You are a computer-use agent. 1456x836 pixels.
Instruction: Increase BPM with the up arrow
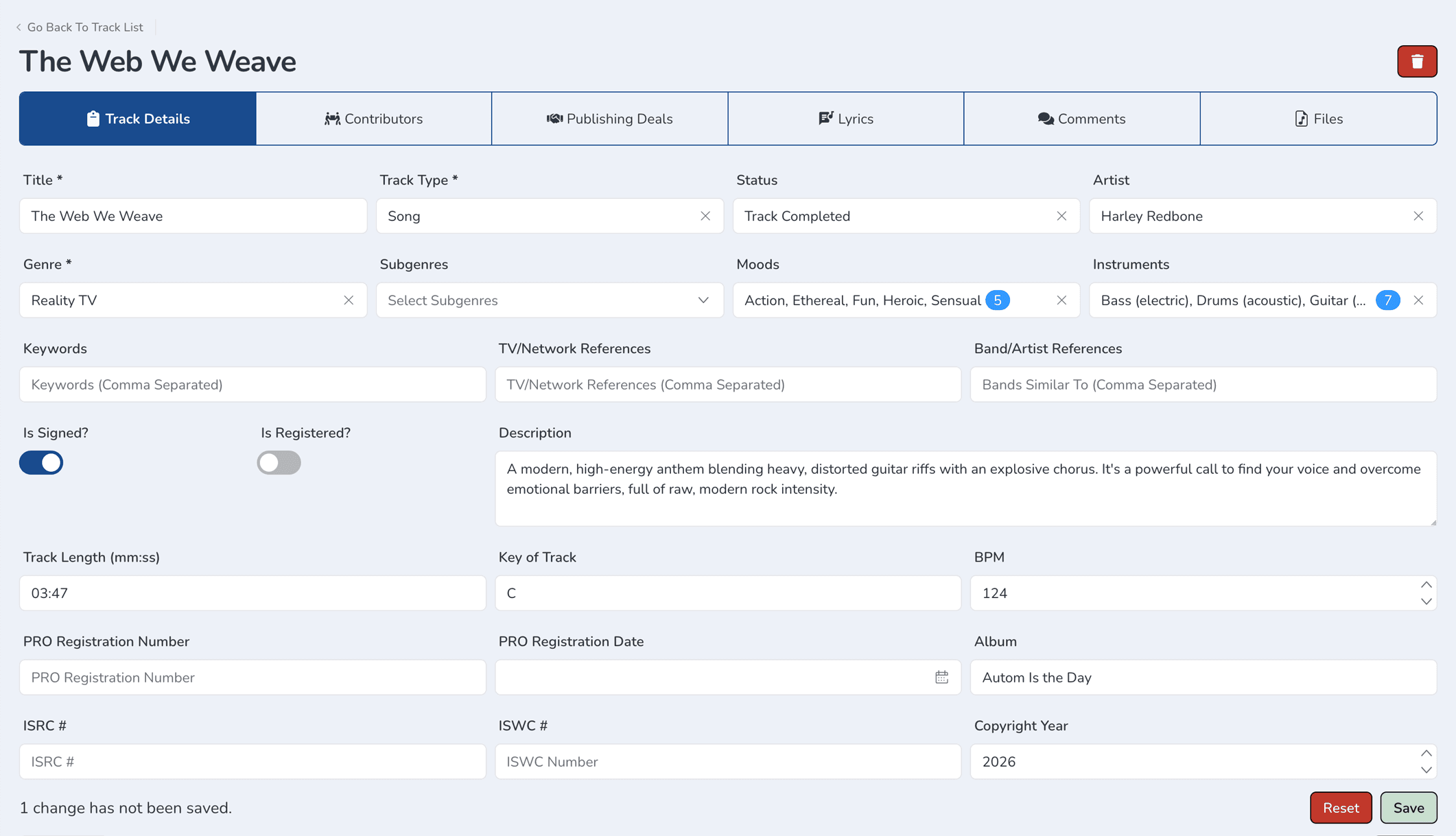tap(1426, 585)
